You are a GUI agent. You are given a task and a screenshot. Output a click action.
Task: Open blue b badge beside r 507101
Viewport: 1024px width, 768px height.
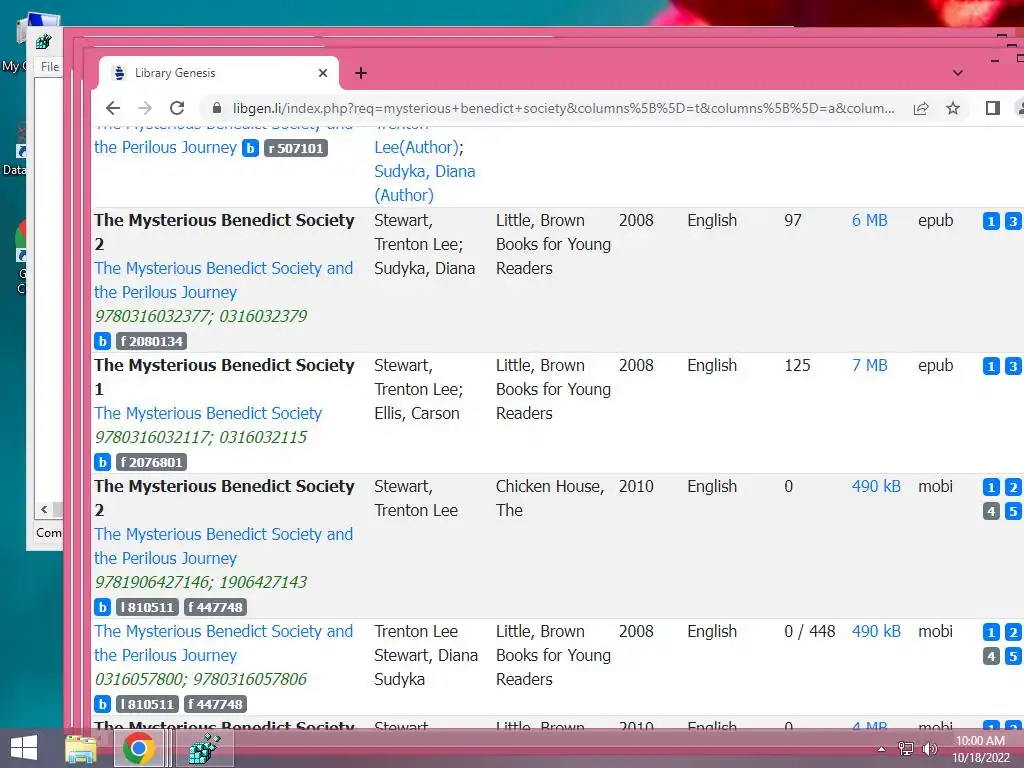click(250, 148)
